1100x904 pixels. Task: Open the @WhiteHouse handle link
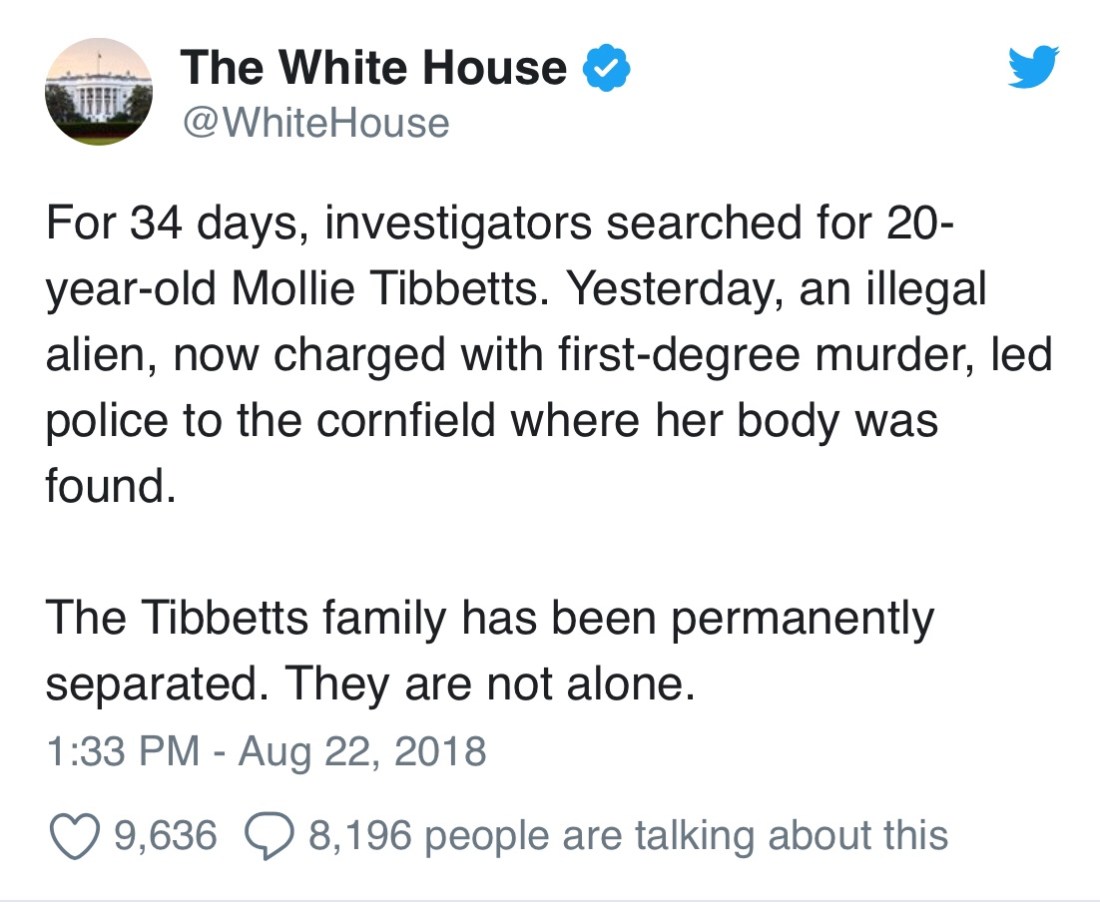point(314,124)
